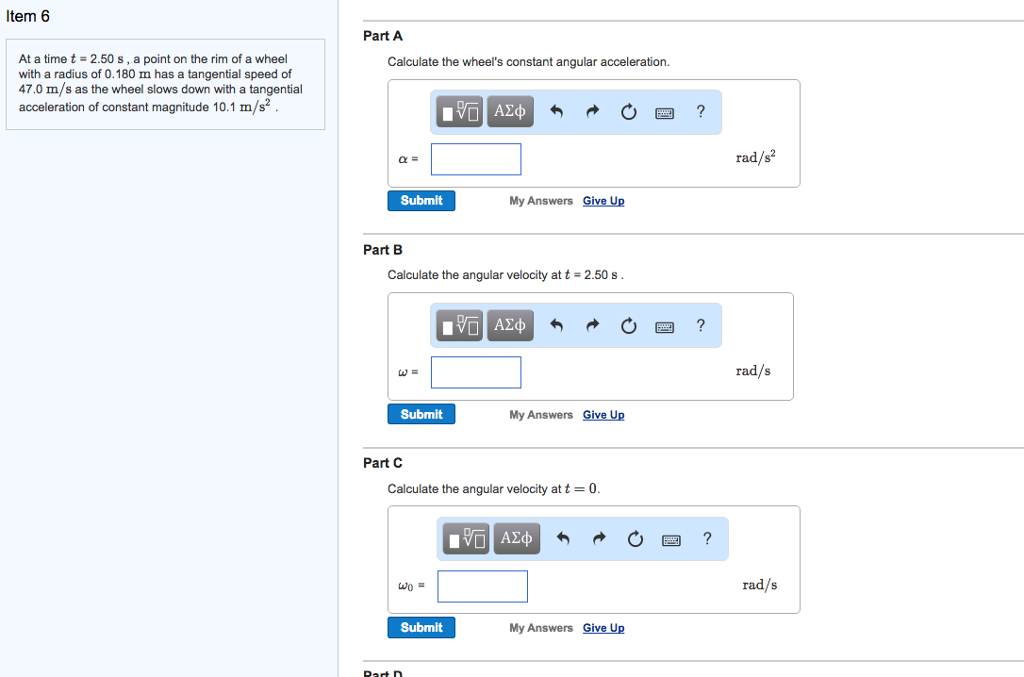Open the Greek symbols (ΑΣφ) palette in Part A

pyautogui.click(x=510, y=111)
